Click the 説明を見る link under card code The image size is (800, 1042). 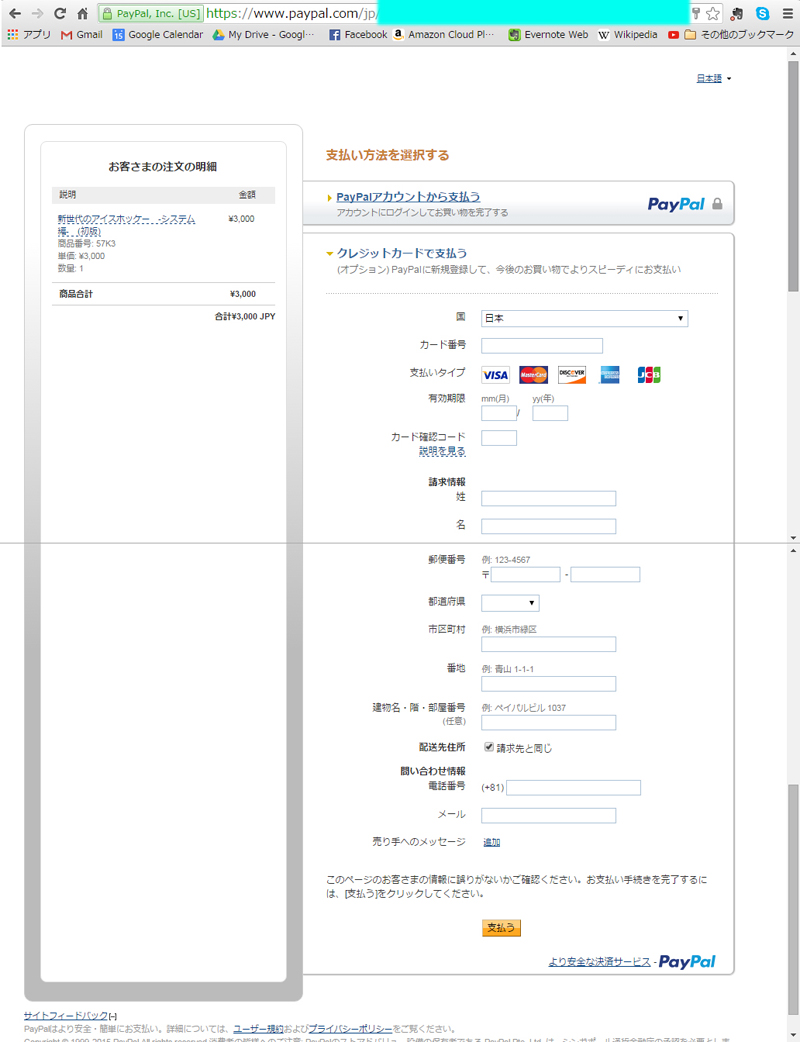[442, 452]
